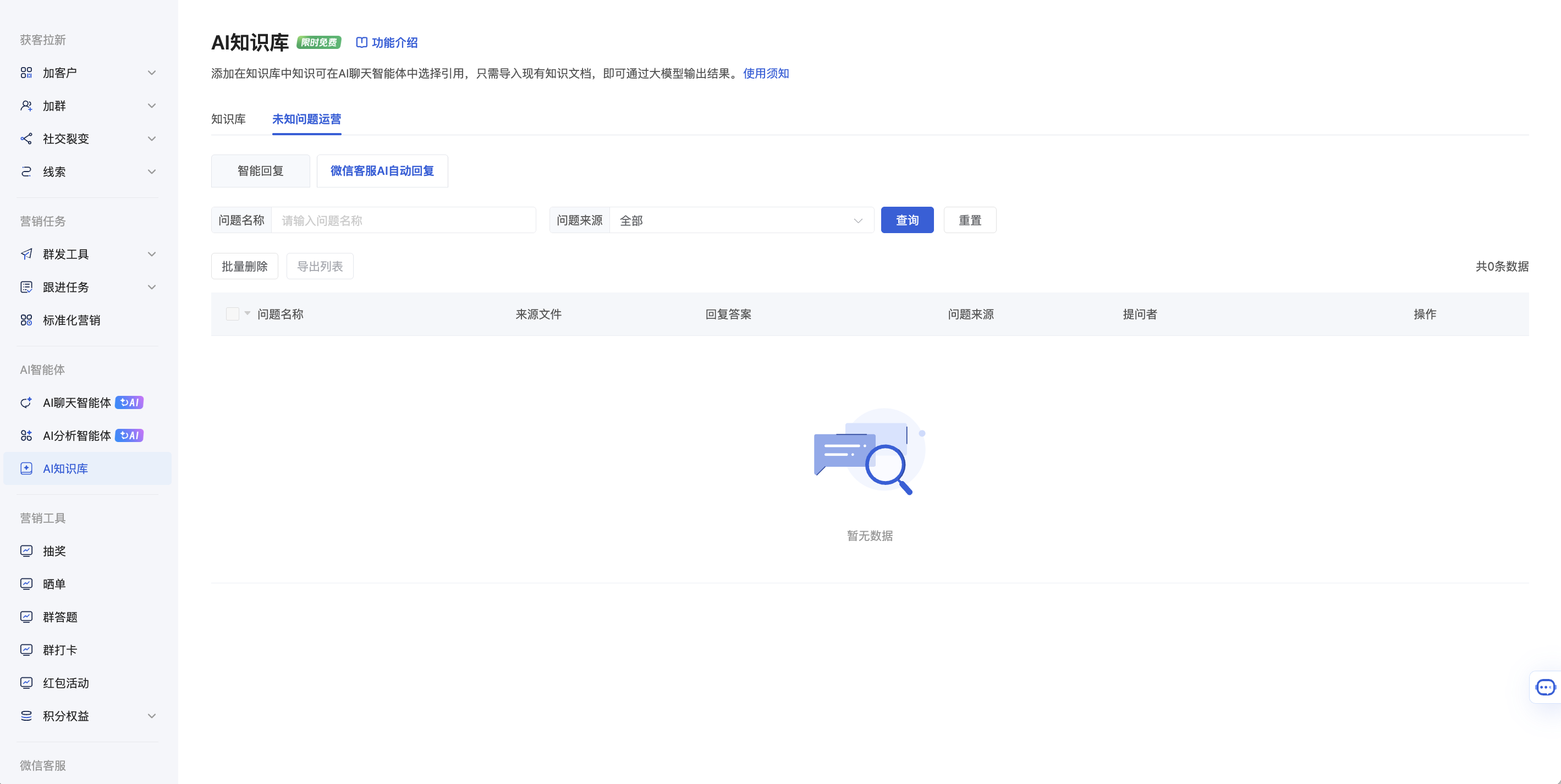Click the AI分析智能体 icon
Screen dimensions: 1561x784
click(x=26, y=435)
